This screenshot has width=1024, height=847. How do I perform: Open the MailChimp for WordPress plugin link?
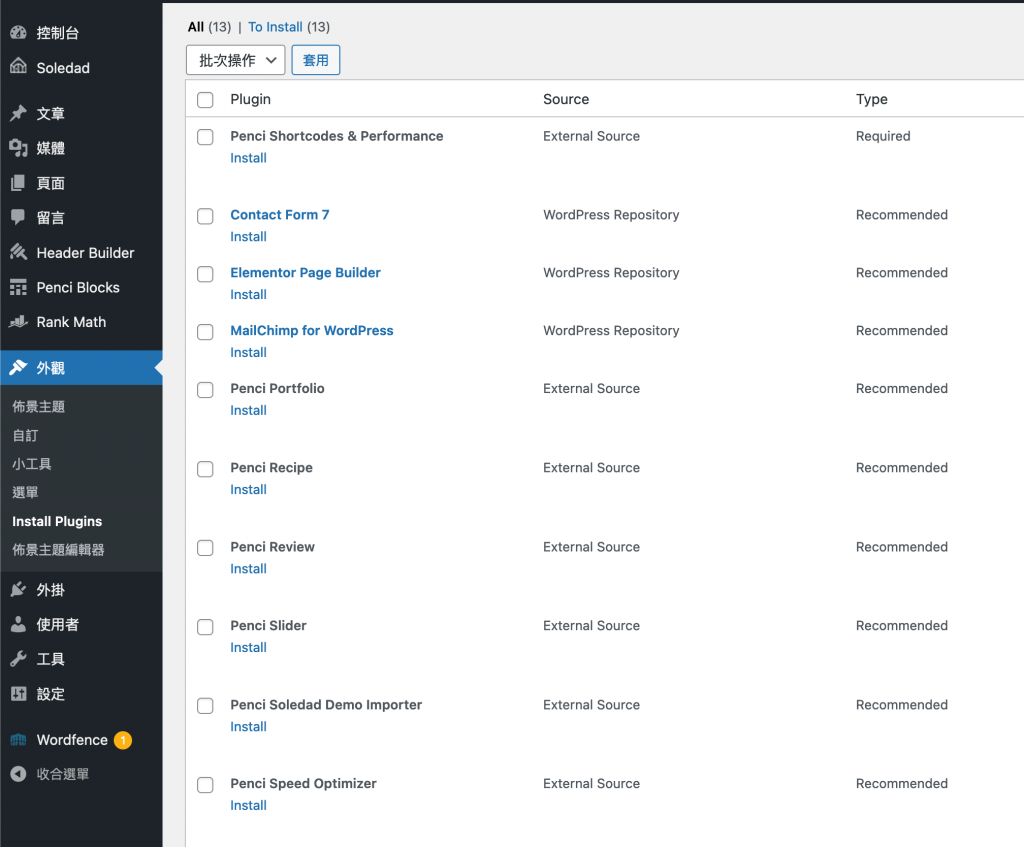(312, 330)
